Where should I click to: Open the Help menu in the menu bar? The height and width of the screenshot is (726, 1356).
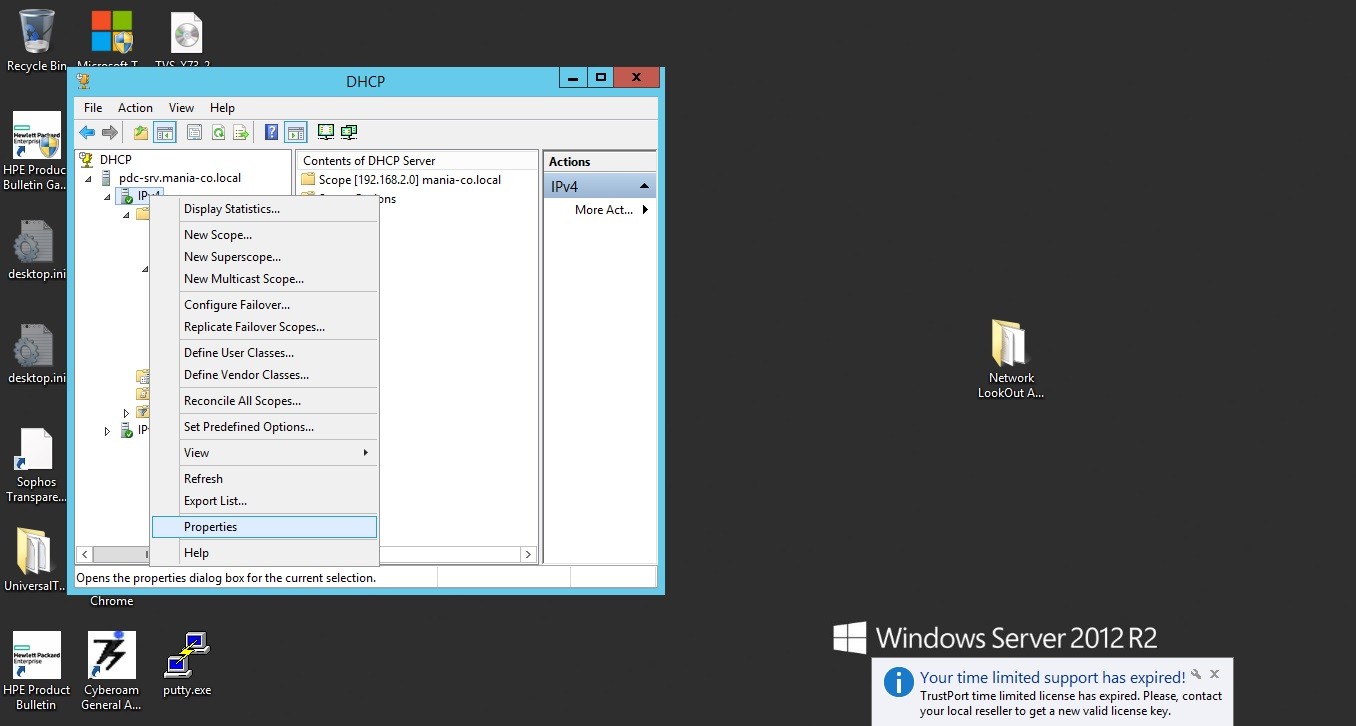(x=222, y=108)
